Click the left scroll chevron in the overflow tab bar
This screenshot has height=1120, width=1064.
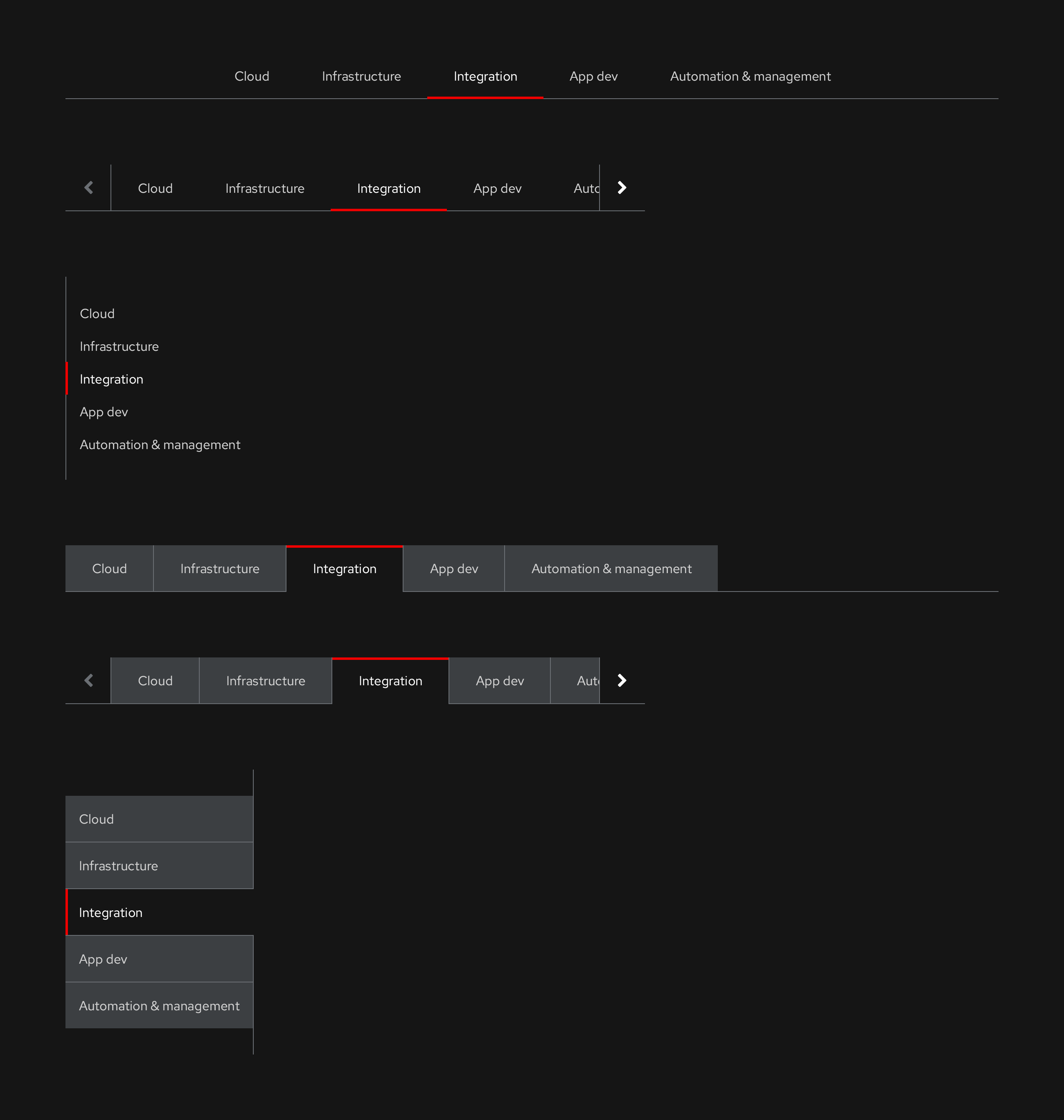tap(89, 187)
